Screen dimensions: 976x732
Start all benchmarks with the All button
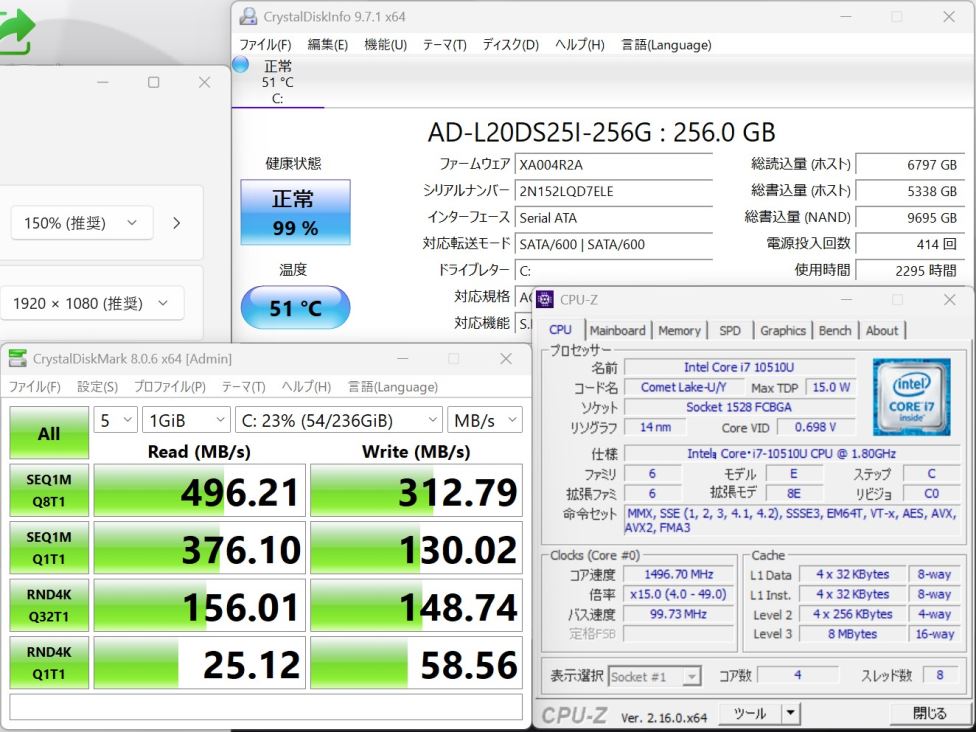(48, 433)
